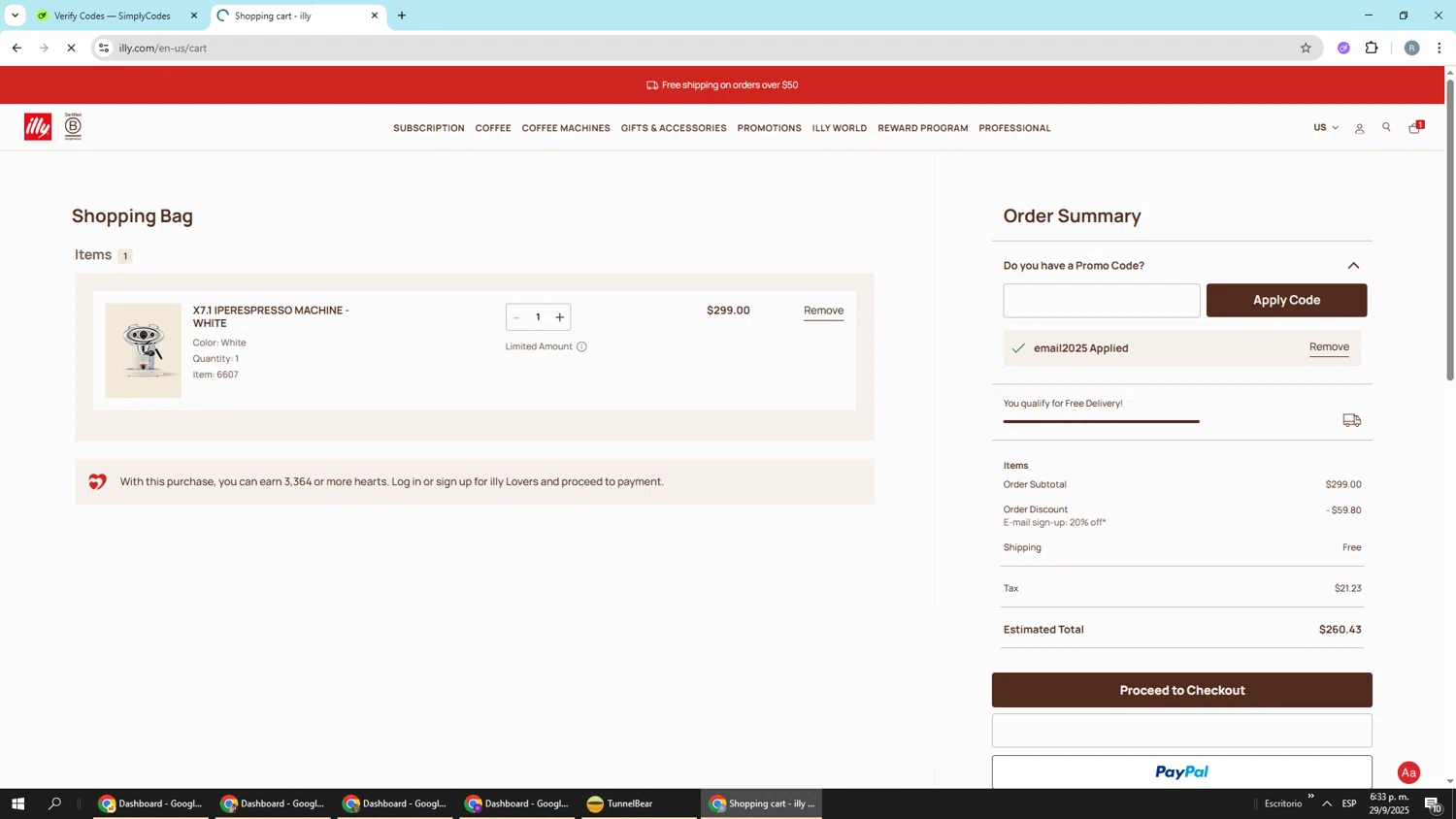This screenshot has width=1456, height=819.
Task: Decrease quantity with the minus button
Action: (516, 317)
